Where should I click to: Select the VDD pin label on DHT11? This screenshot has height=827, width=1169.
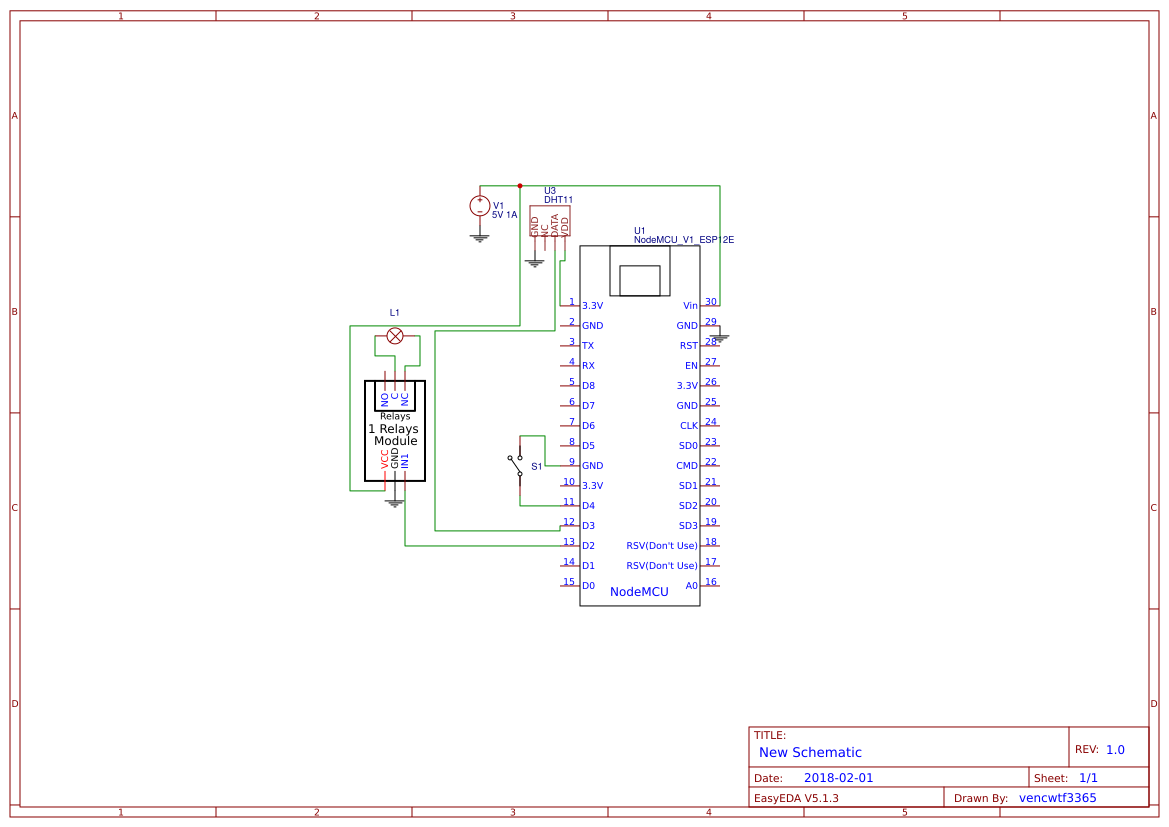point(565,227)
